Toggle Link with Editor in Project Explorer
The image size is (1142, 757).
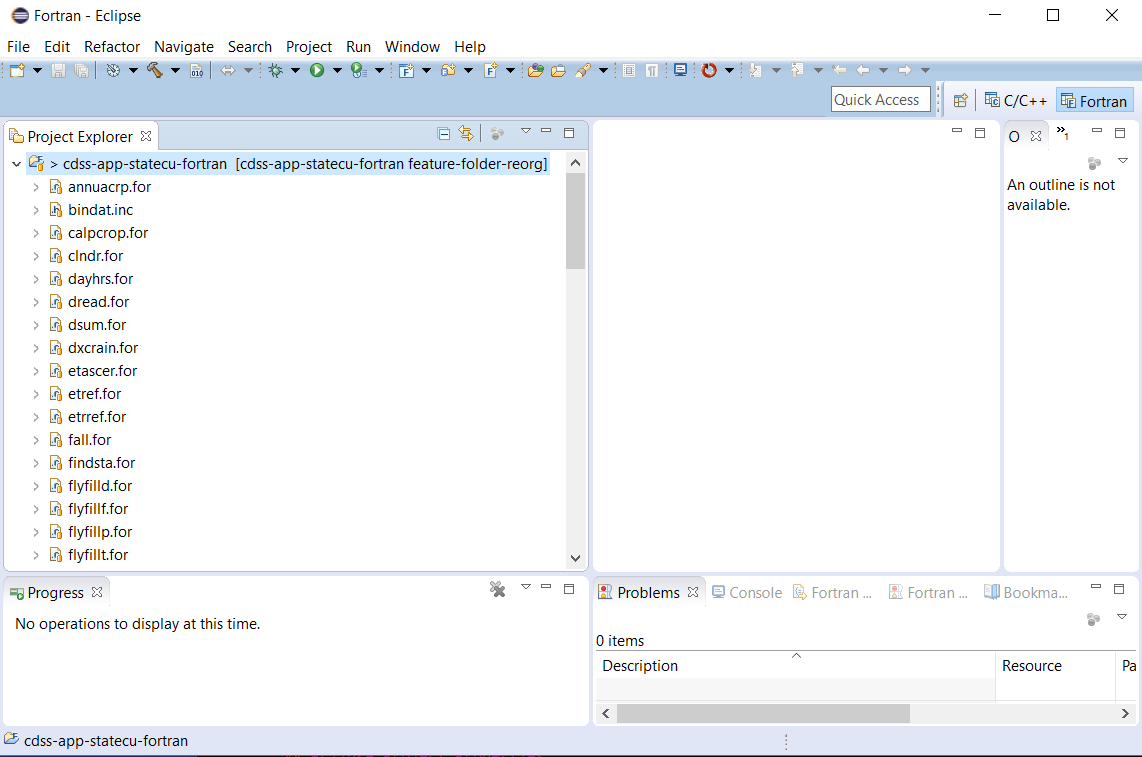coord(466,133)
